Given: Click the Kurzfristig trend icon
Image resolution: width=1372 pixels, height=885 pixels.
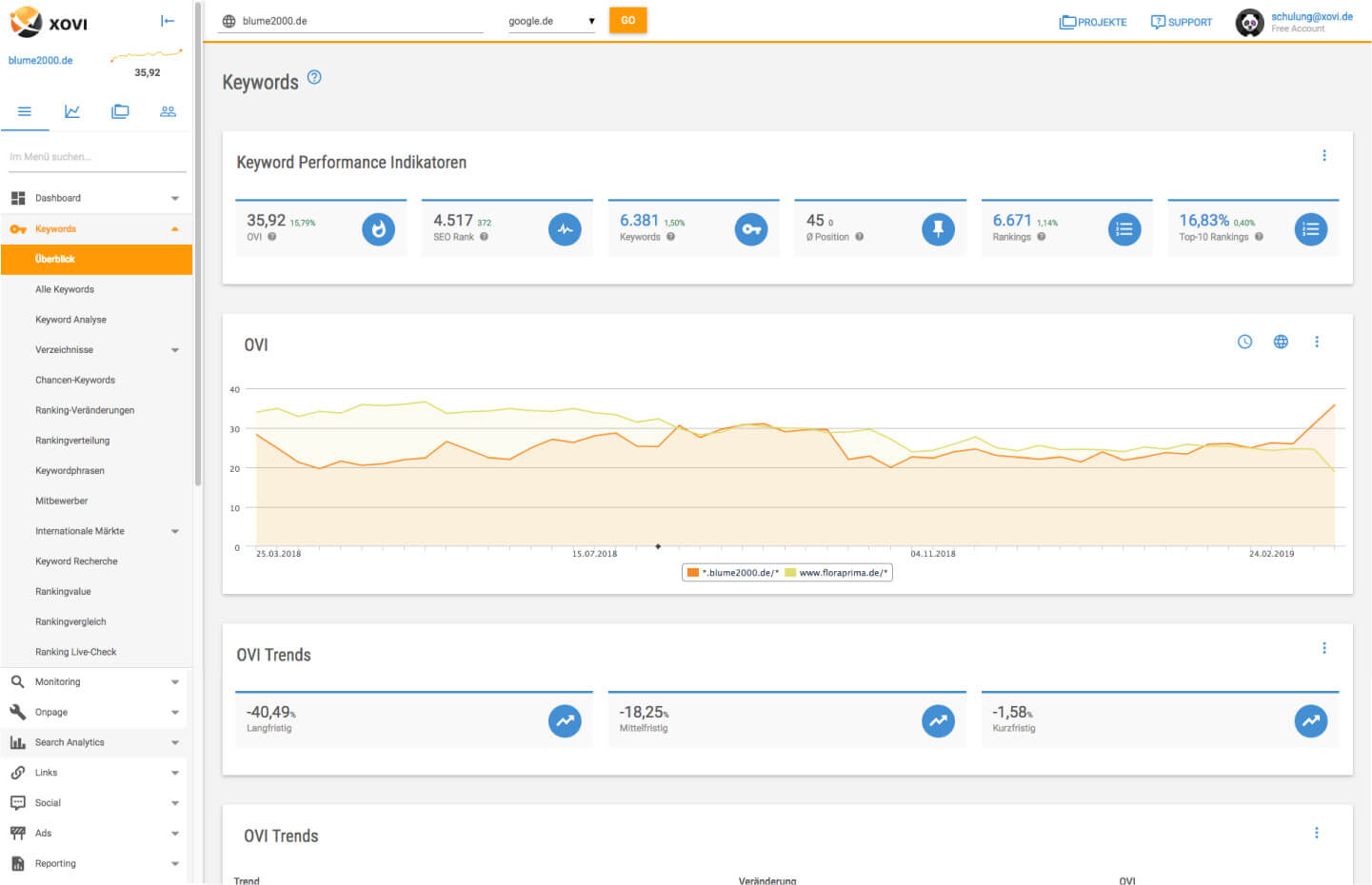Looking at the screenshot, I should 1311,721.
